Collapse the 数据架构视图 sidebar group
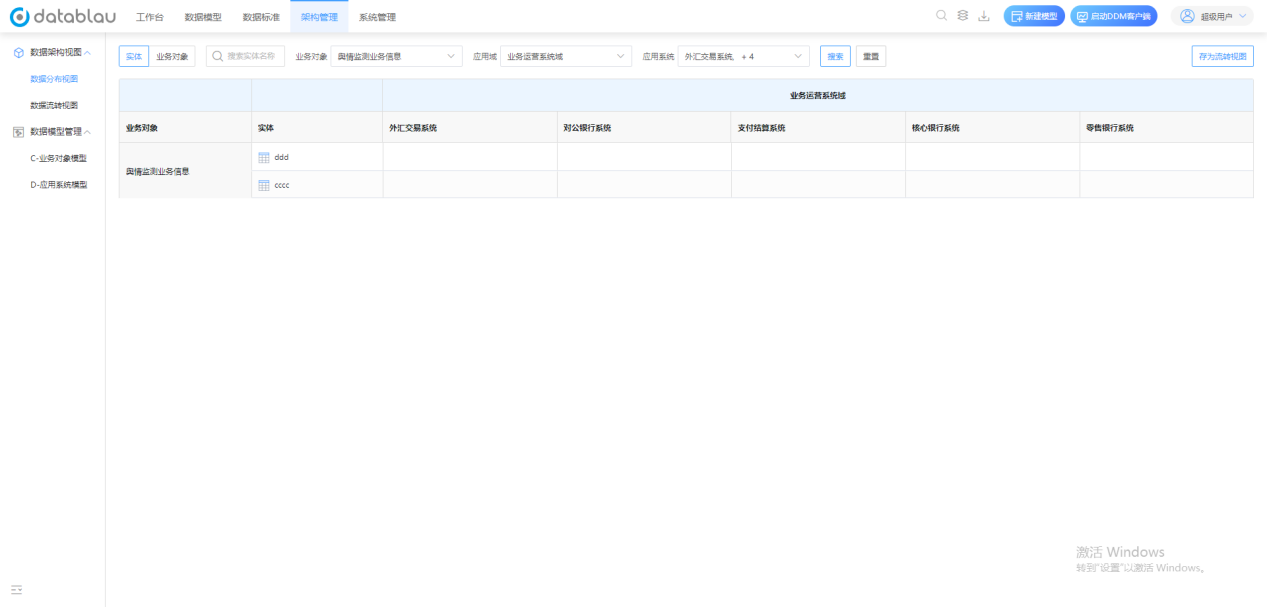This screenshot has height=607, width=1267. coord(87,52)
